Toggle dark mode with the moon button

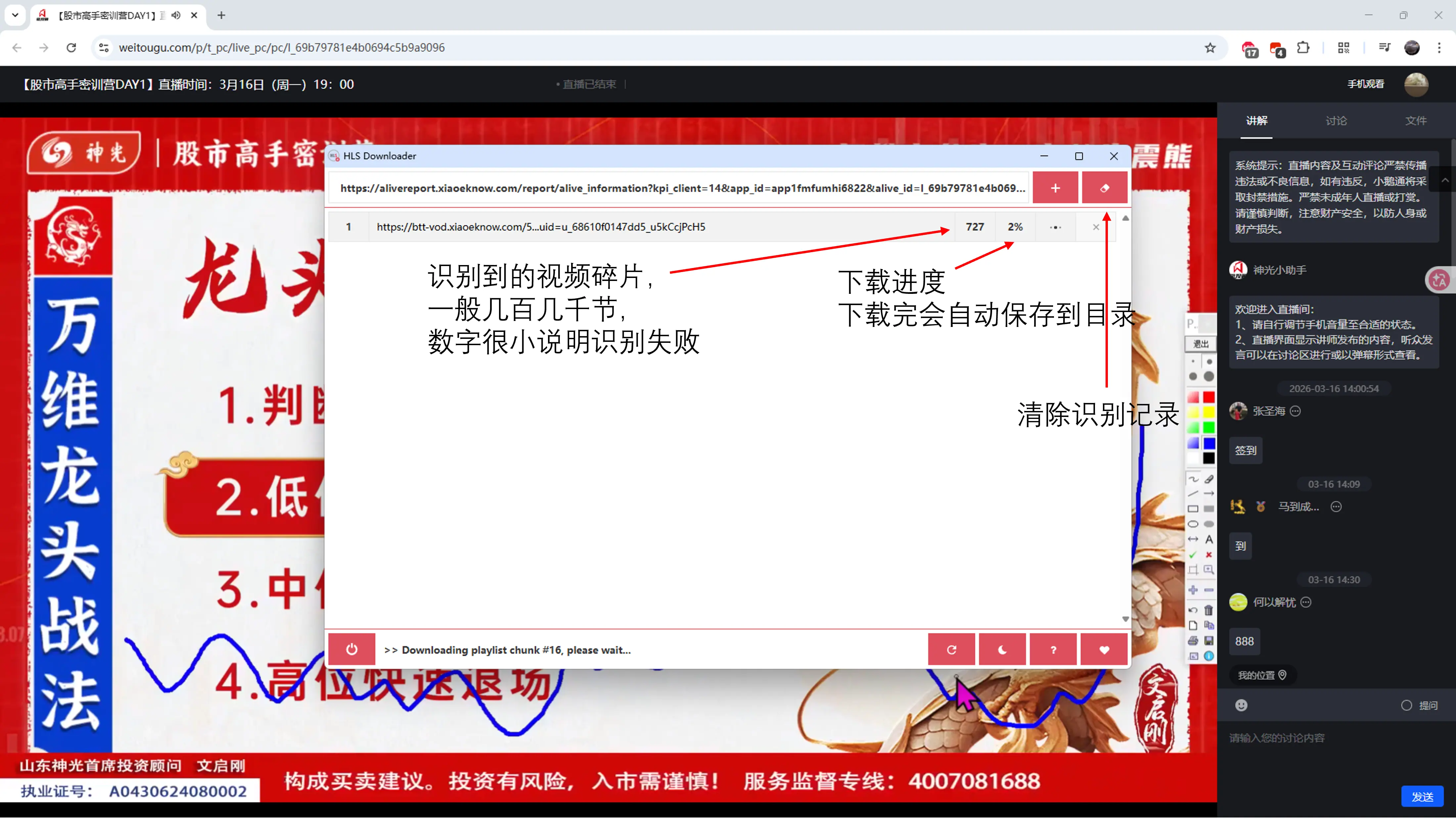click(x=1002, y=650)
